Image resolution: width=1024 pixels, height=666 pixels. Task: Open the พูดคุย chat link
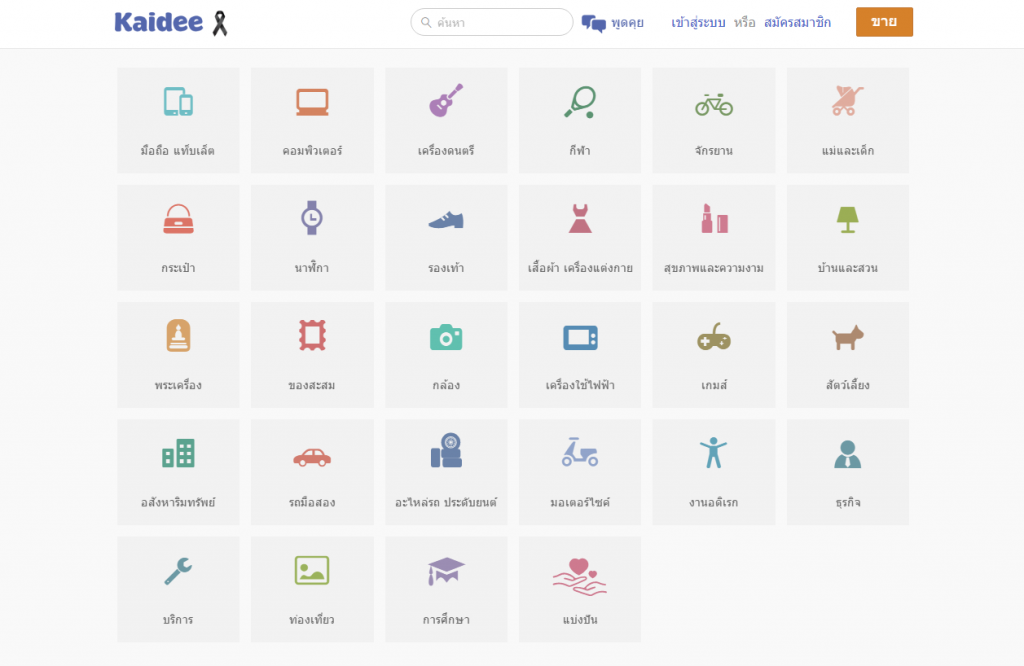point(613,23)
